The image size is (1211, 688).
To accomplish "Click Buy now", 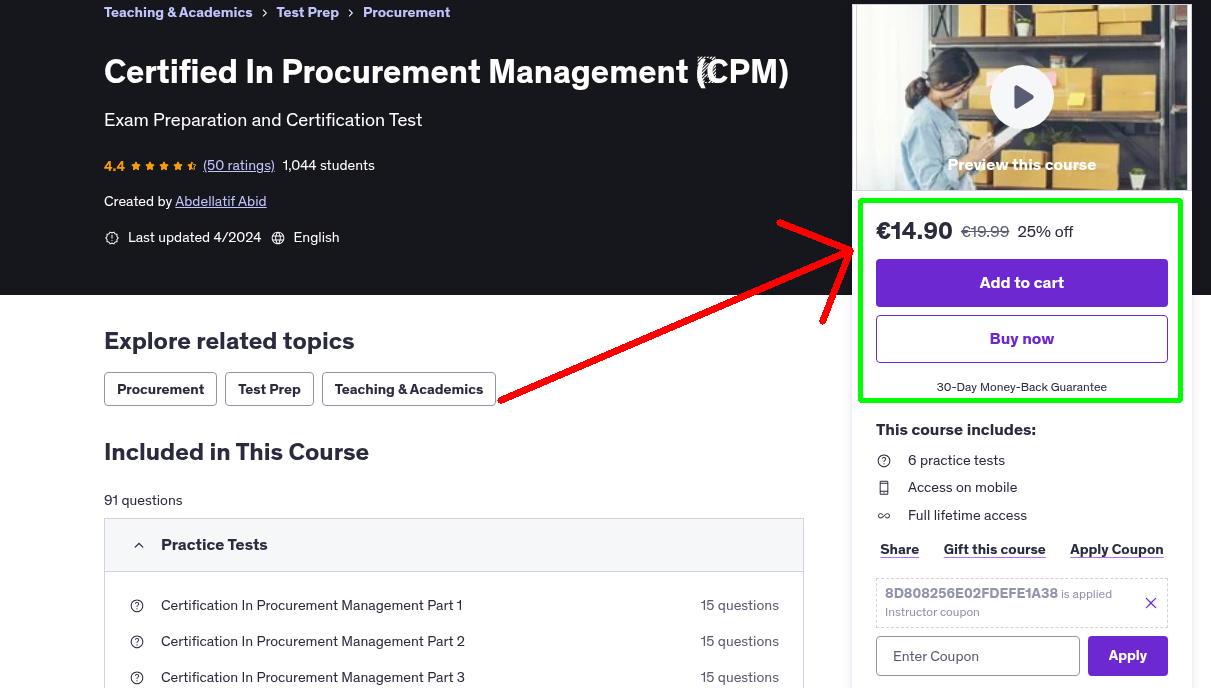I will click(x=1021, y=338).
